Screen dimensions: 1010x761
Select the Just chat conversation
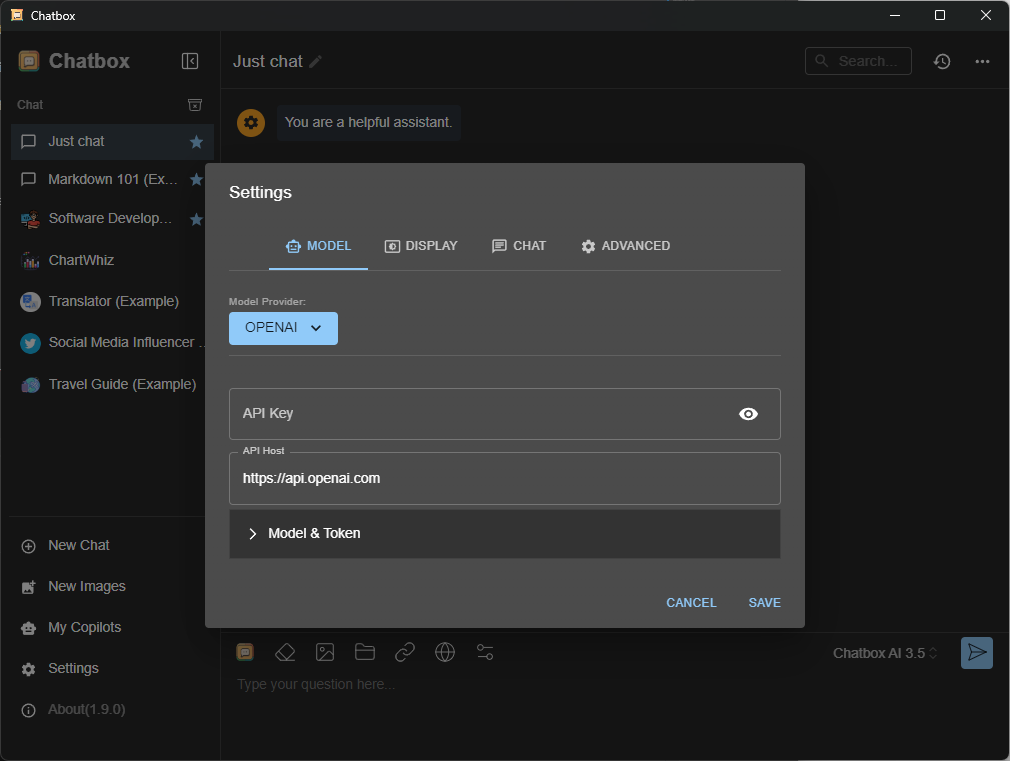pyautogui.click(x=112, y=142)
